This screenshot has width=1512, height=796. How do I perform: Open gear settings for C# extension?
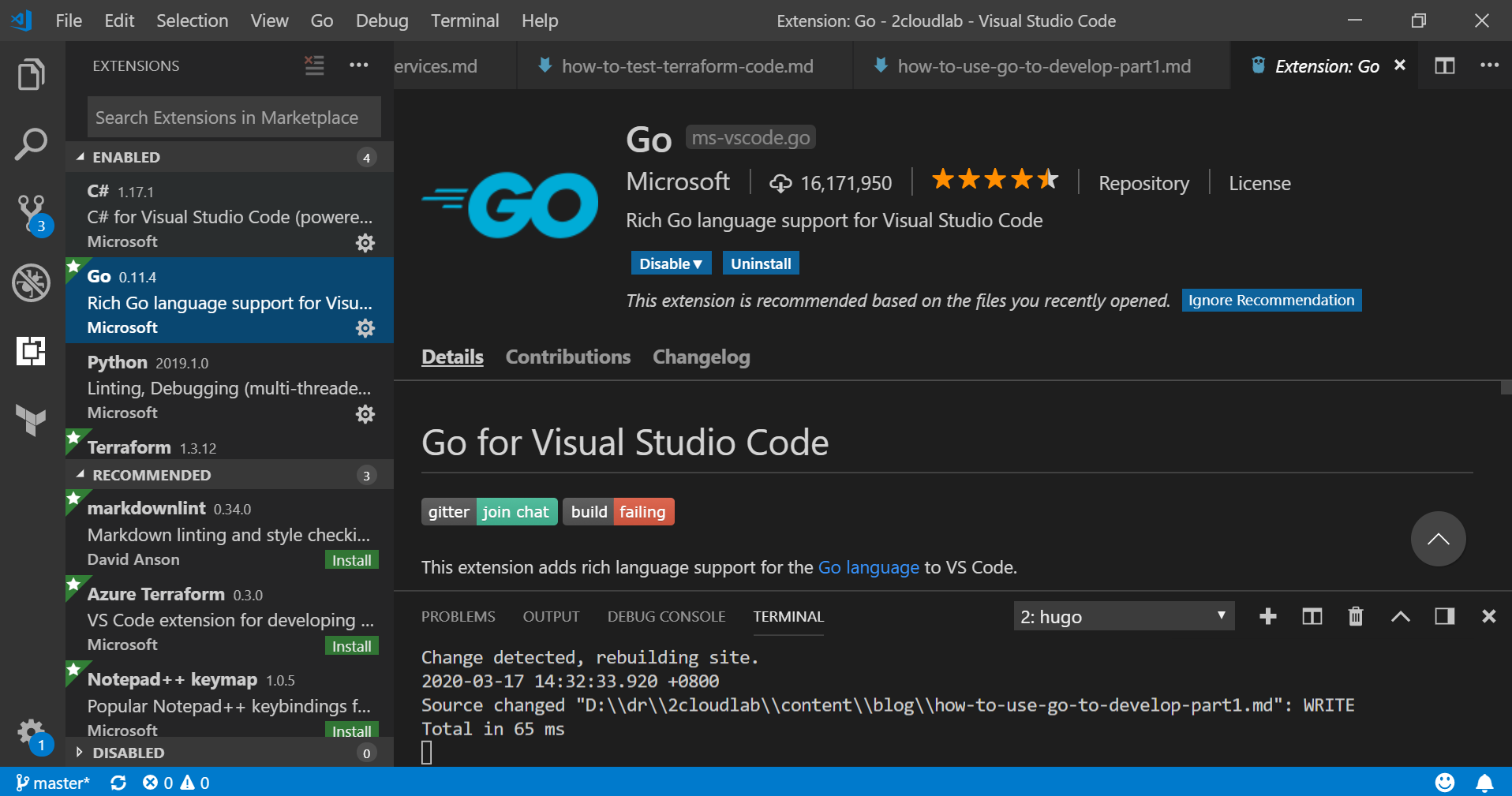(365, 243)
